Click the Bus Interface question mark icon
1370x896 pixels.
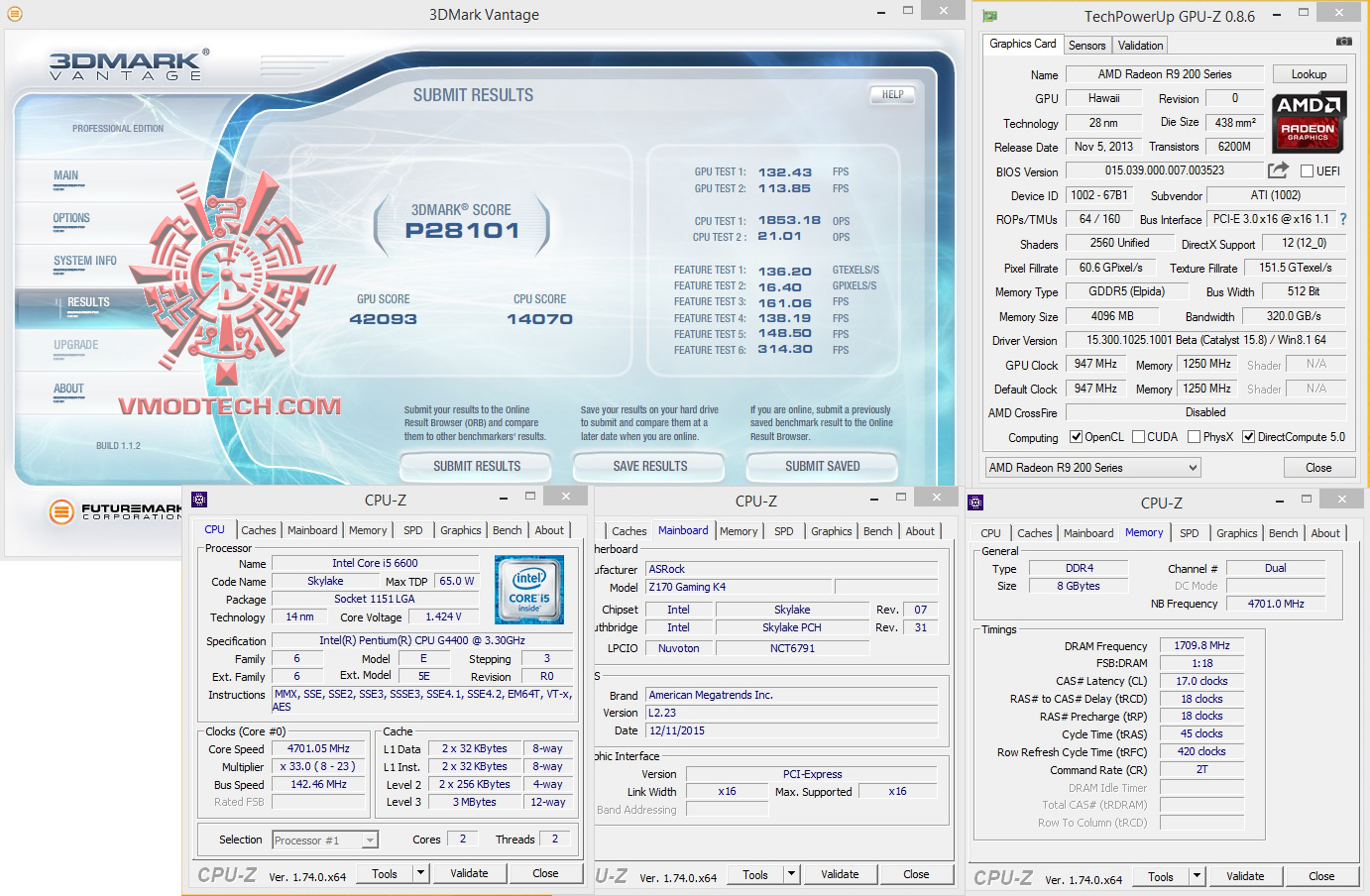(1343, 219)
